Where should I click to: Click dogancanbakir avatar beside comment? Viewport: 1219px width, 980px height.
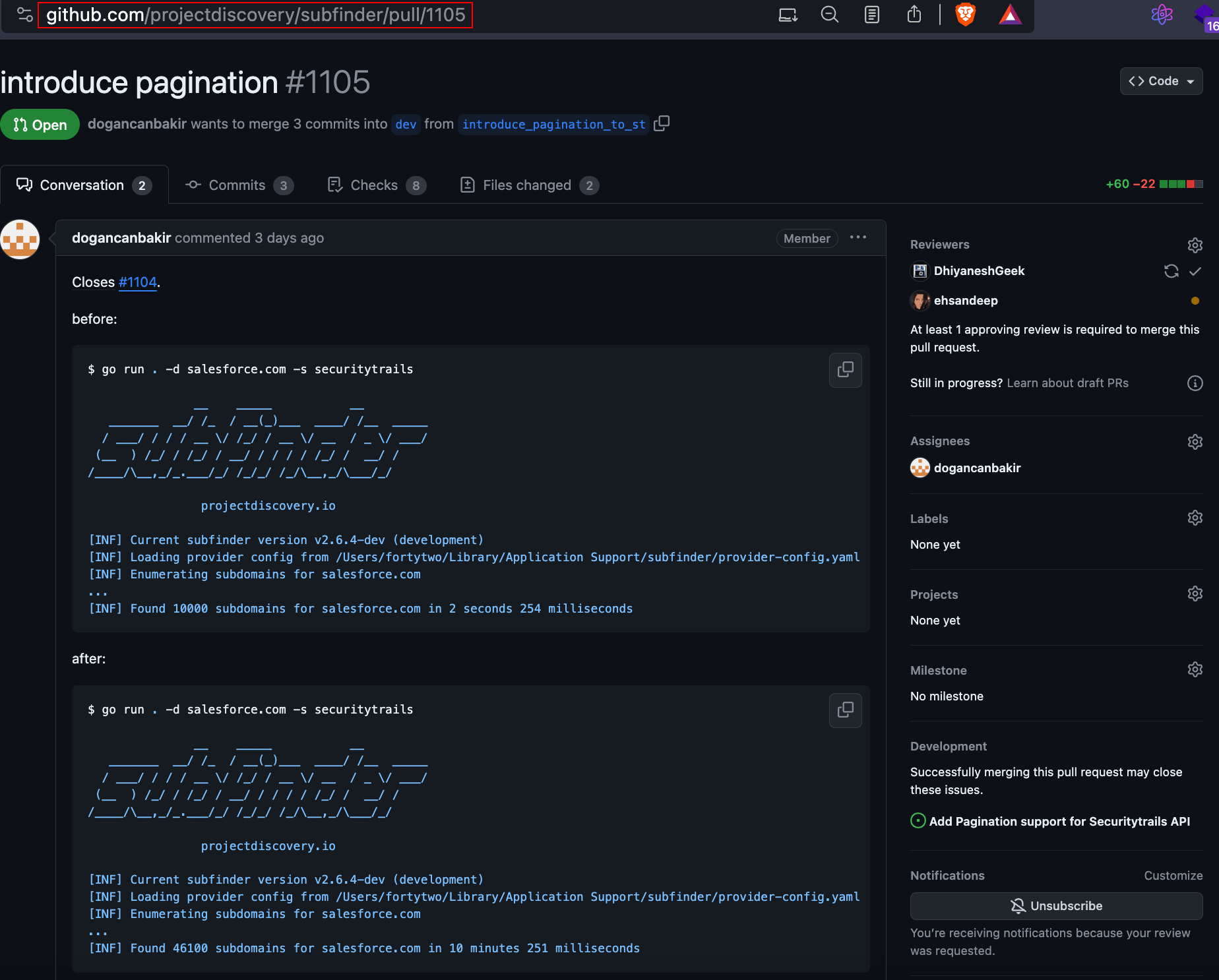[20, 239]
